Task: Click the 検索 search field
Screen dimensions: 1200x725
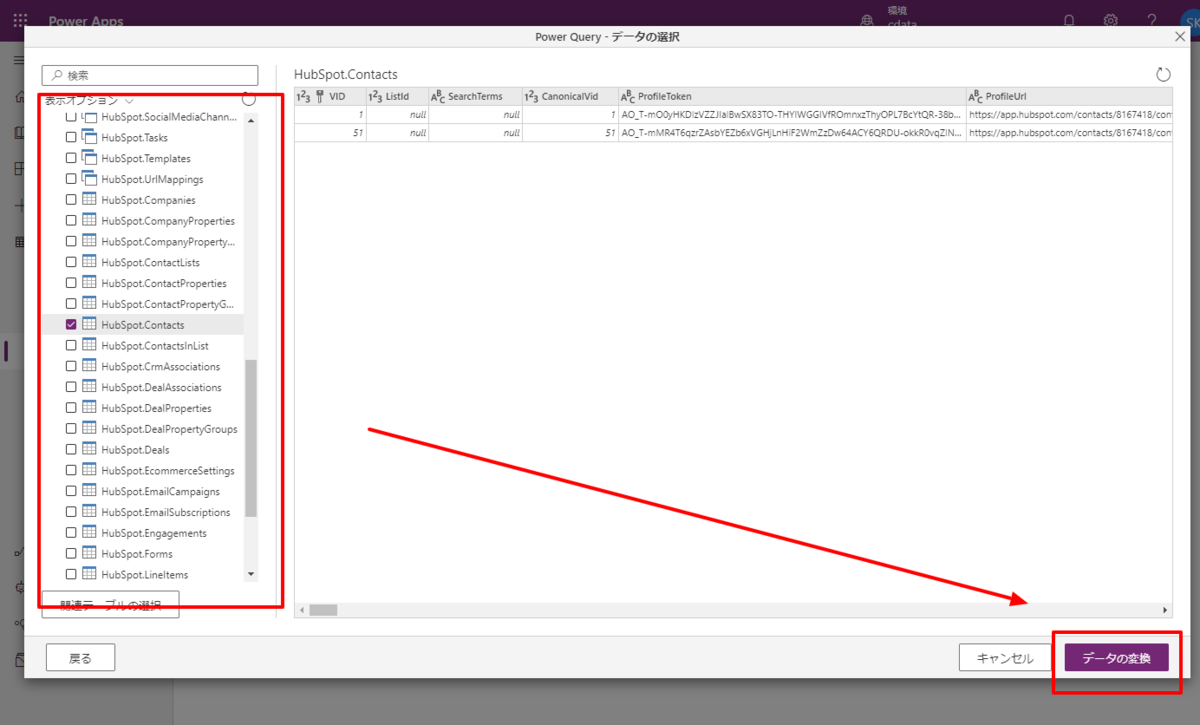Action: [150, 75]
